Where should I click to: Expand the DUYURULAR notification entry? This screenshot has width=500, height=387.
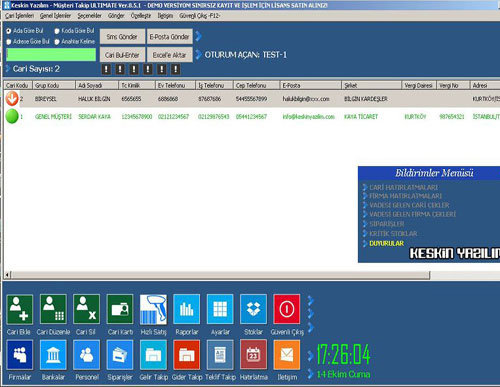tap(386, 243)
